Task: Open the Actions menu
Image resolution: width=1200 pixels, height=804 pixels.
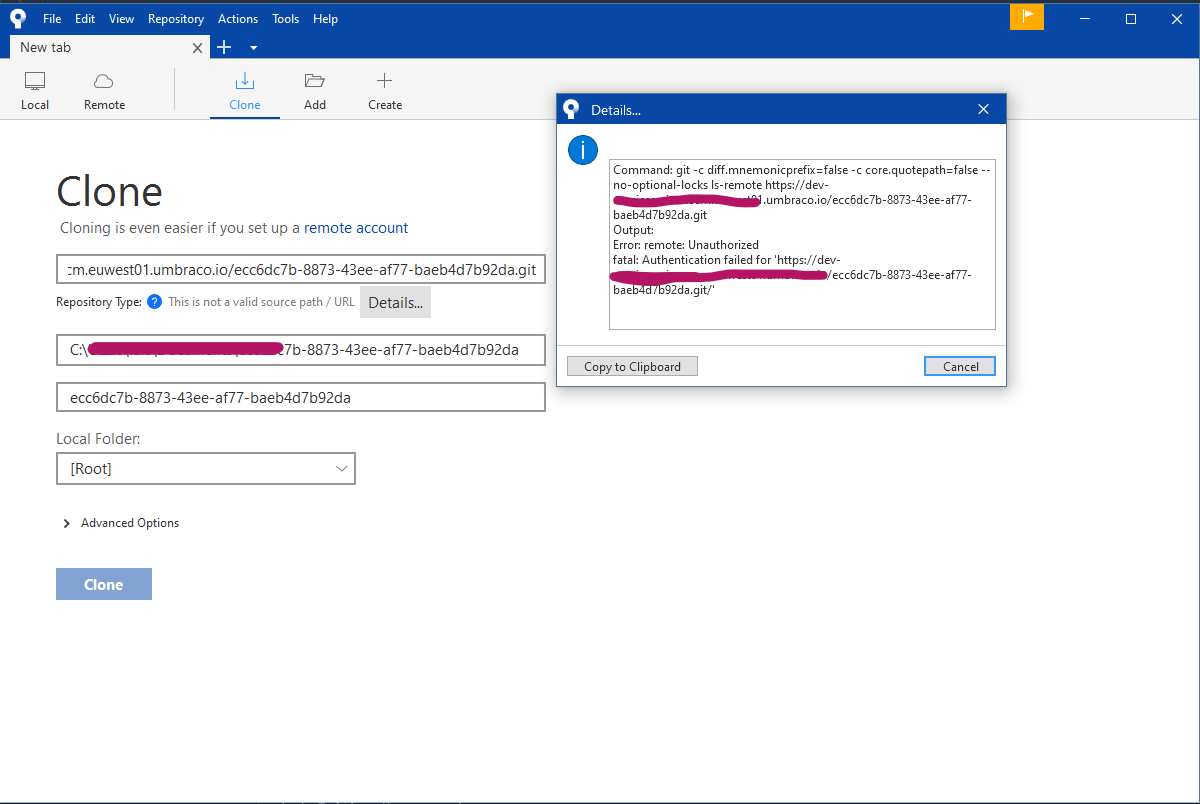Action: (237, 19)
